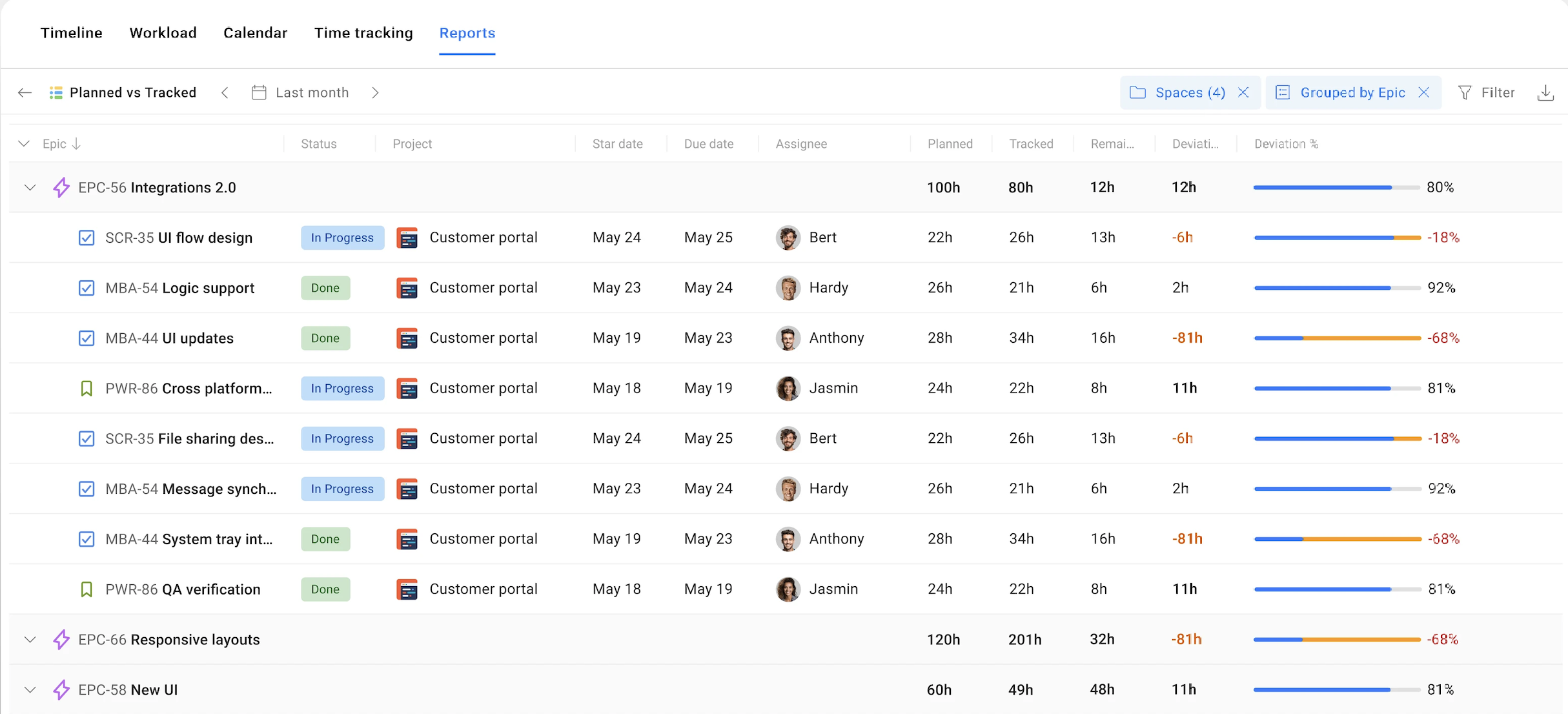The width and height of the screenshot is (1568, 714).
Task: Click the Deviation % column header
Action: click(x=1286, y=144)
